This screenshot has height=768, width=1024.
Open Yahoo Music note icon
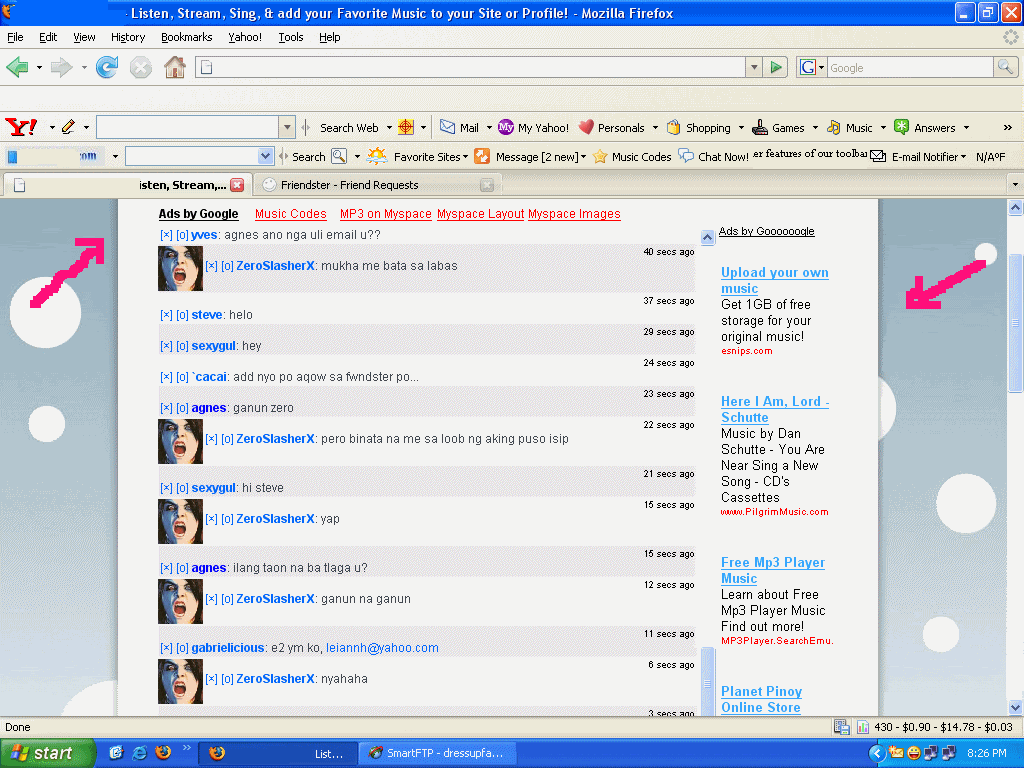[834, 127]
